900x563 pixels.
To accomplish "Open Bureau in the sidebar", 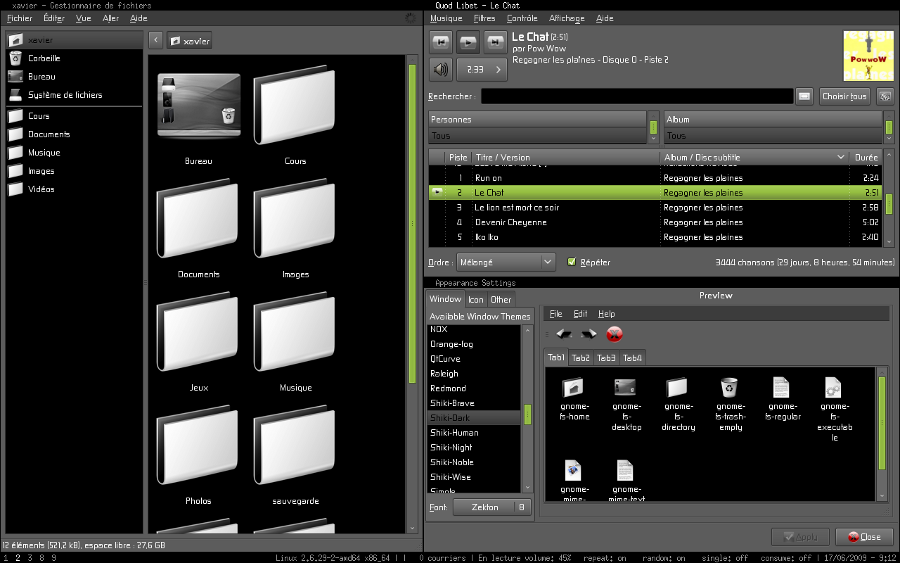I will (74, 77).
